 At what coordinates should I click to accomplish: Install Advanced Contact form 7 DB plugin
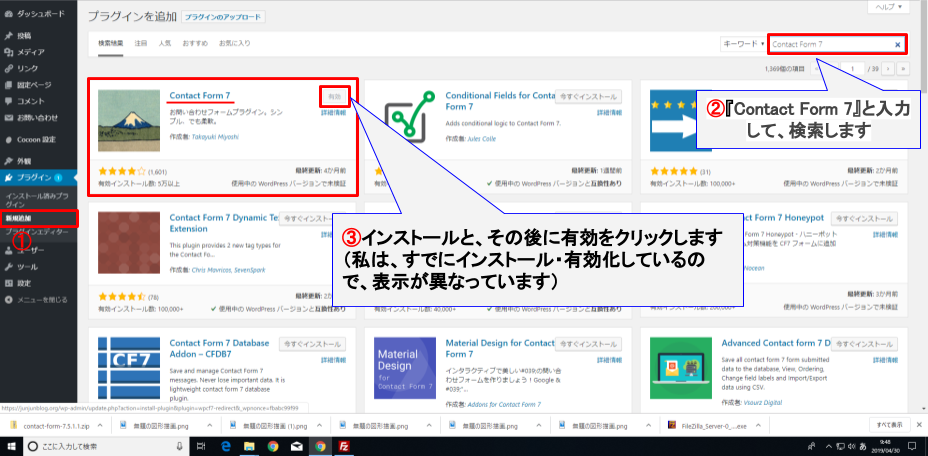864,344
